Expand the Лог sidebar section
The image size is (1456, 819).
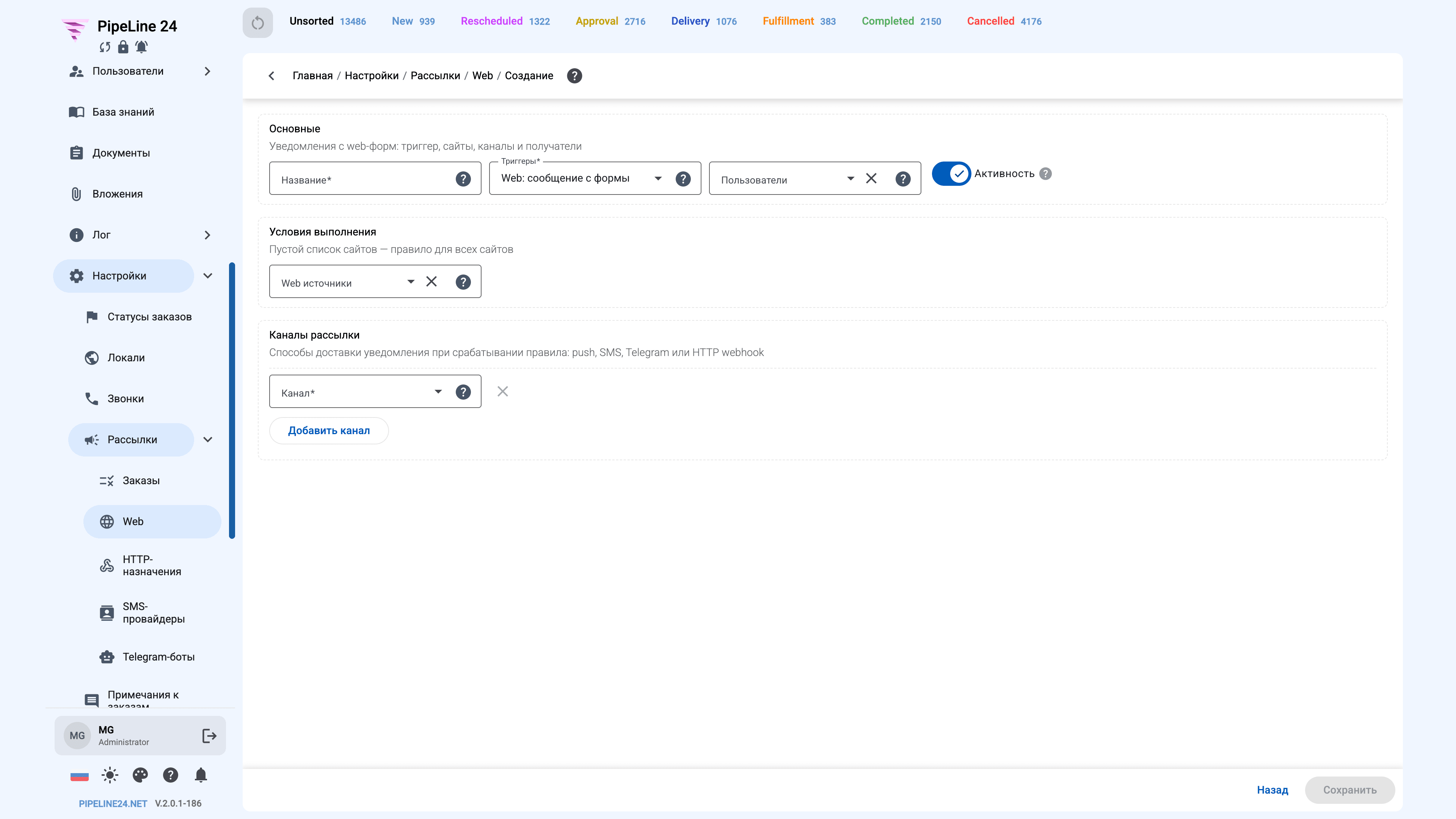click(x=207, y=235)
